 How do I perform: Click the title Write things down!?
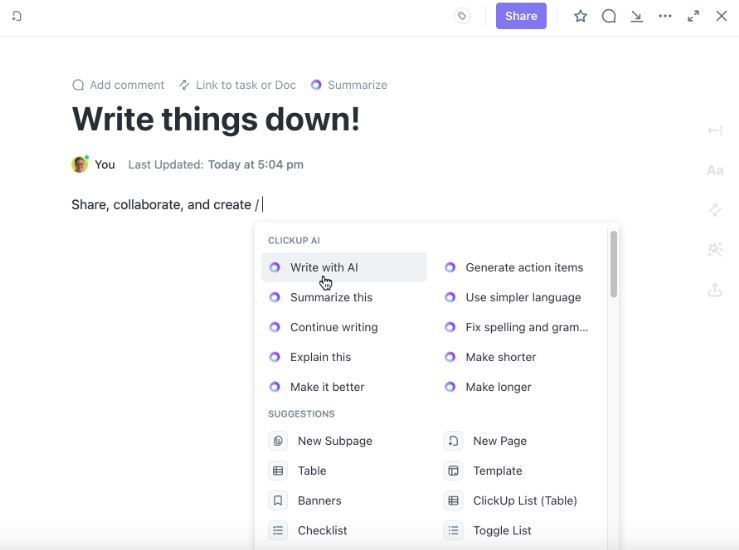216,119
